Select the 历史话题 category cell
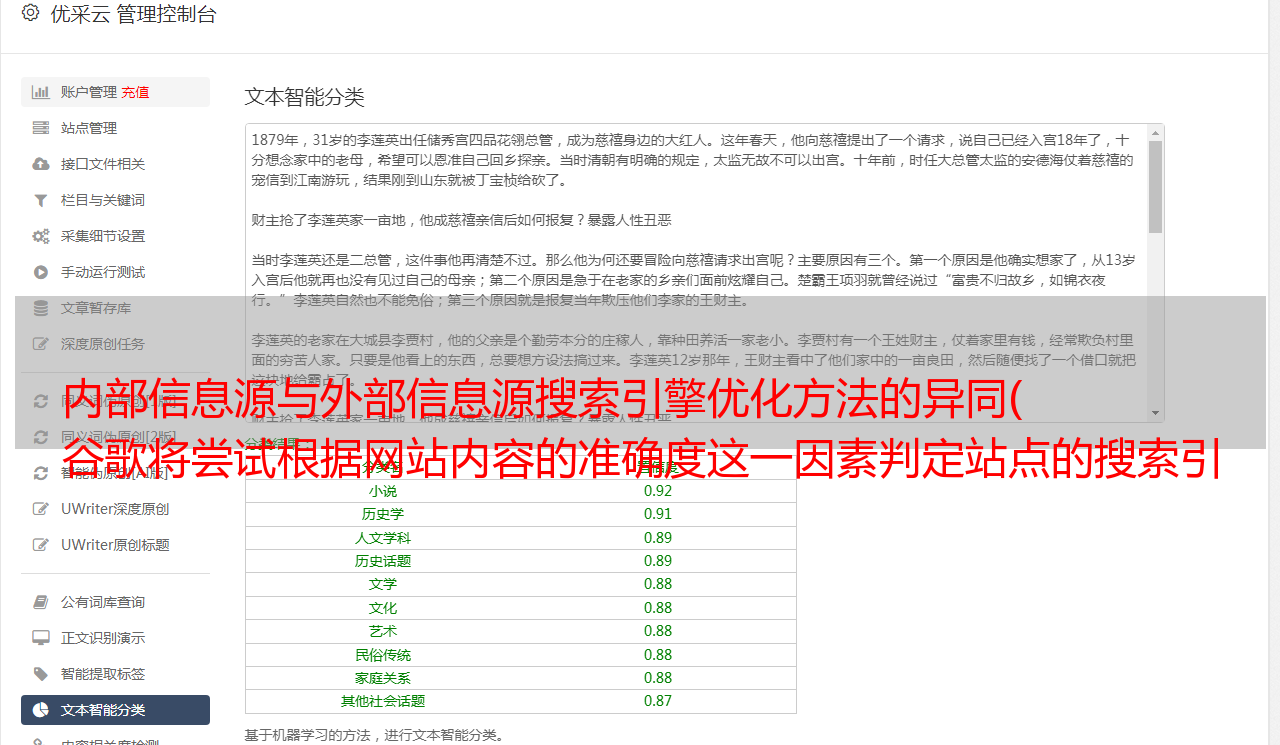The width and height of the screenshot is (1280, 745). (383, 561)
